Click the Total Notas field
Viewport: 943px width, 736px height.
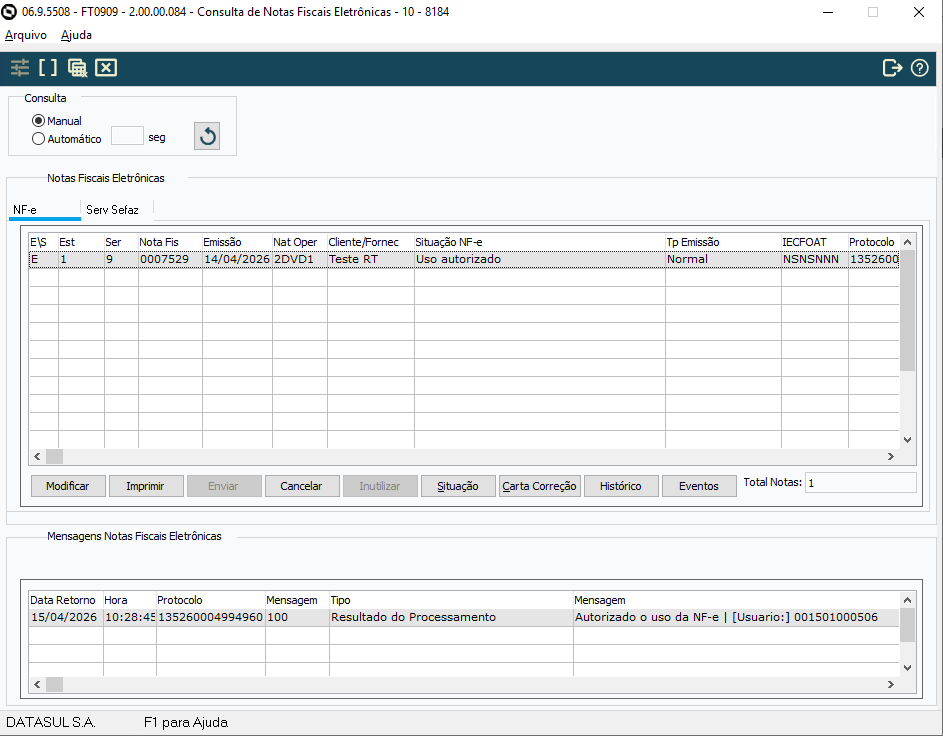click(x=861, y=483)
